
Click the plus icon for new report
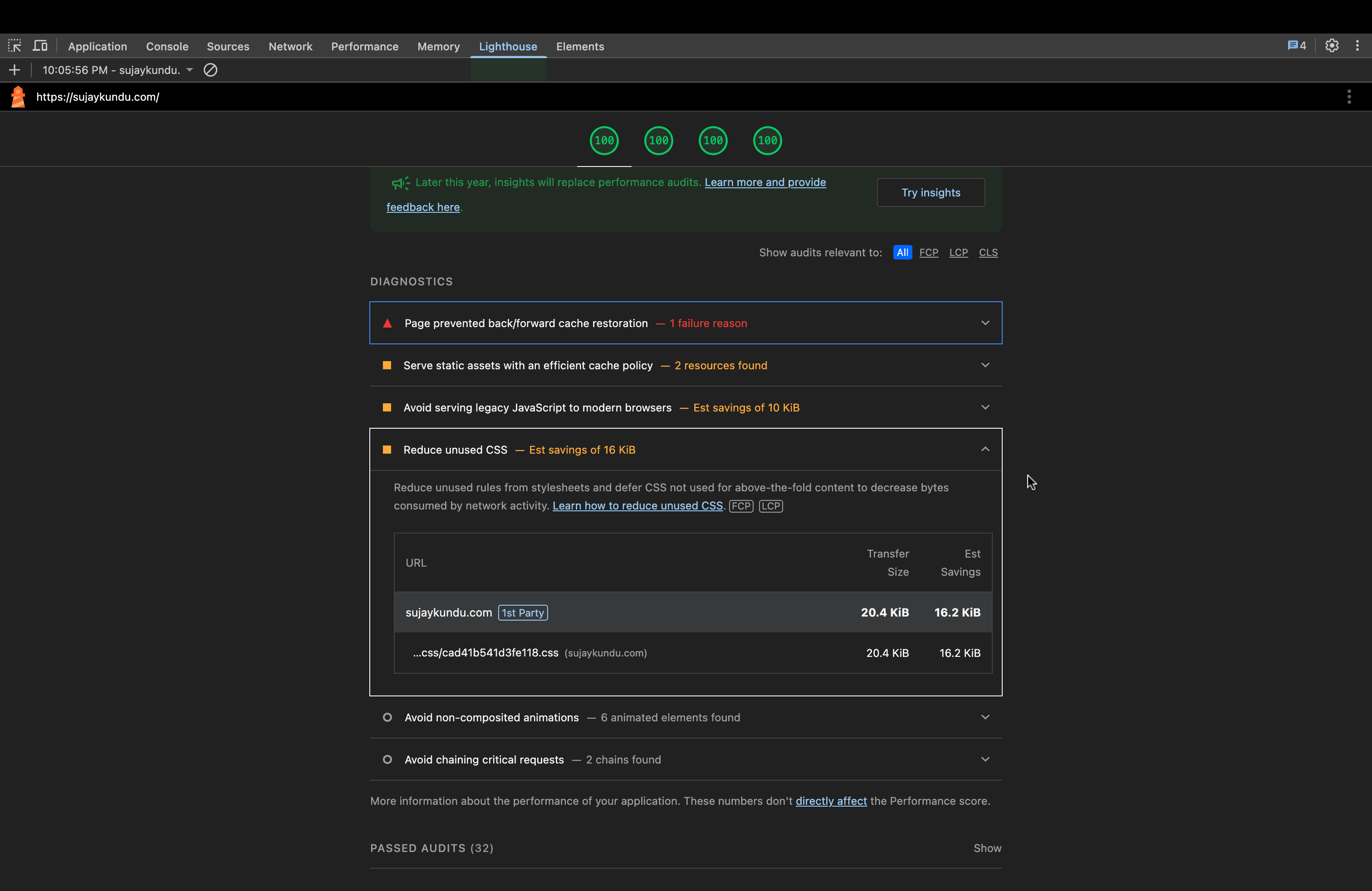[15, 70]
